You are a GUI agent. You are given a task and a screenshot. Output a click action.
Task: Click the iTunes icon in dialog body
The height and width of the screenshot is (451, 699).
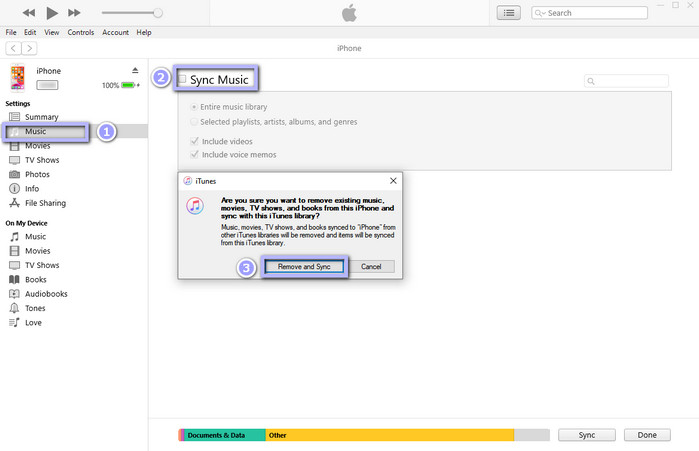point(195,206)
